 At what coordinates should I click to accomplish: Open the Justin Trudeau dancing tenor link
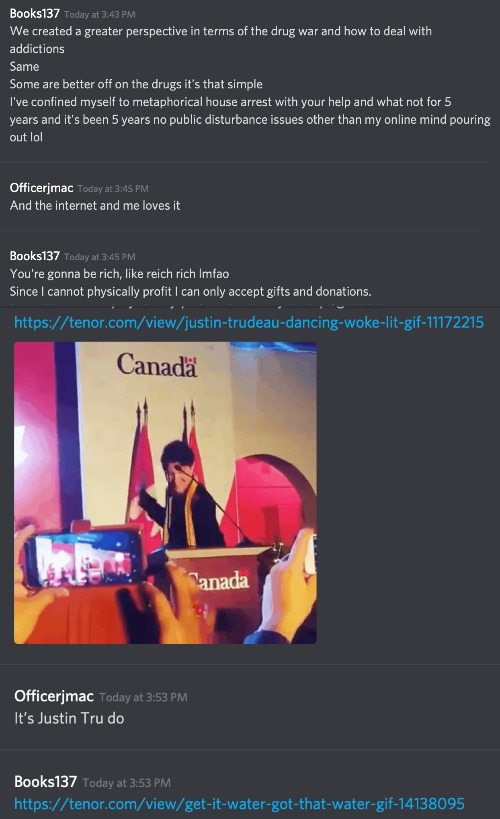tap(249, 322)
